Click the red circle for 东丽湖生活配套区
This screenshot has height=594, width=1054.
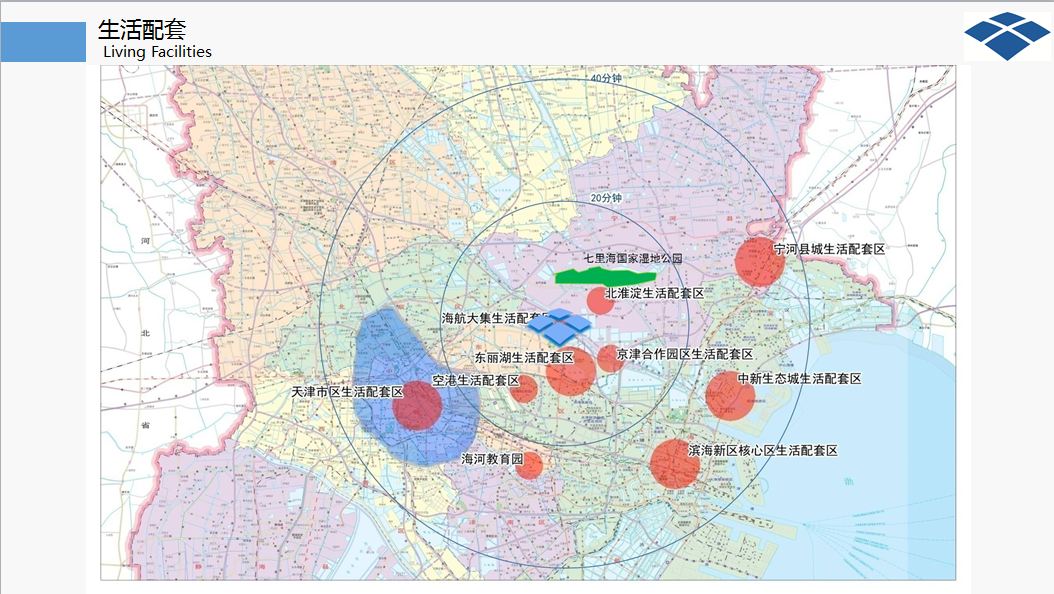(571, 373)
